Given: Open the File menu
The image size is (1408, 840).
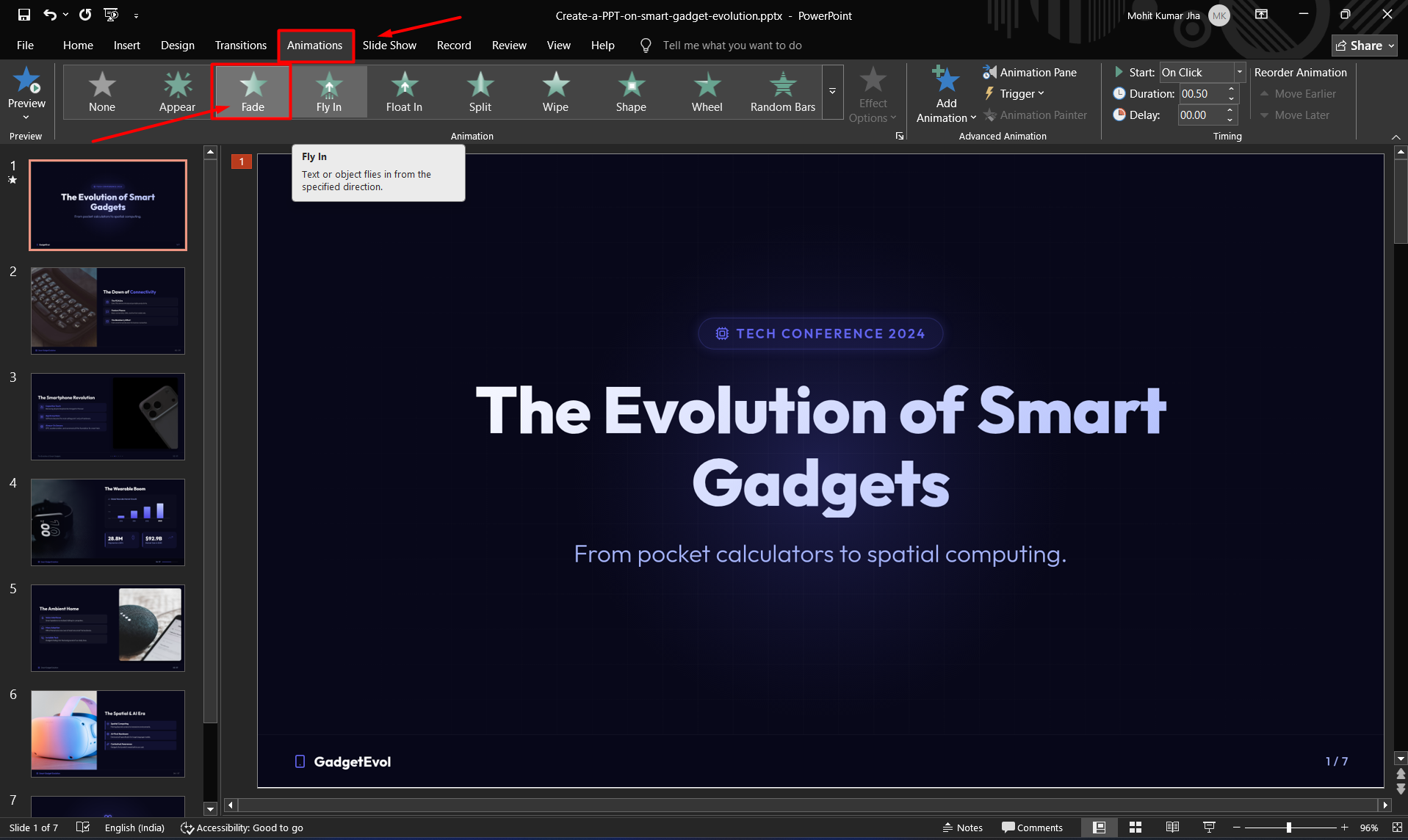Looking at the screenshot, I should (25, 45).
